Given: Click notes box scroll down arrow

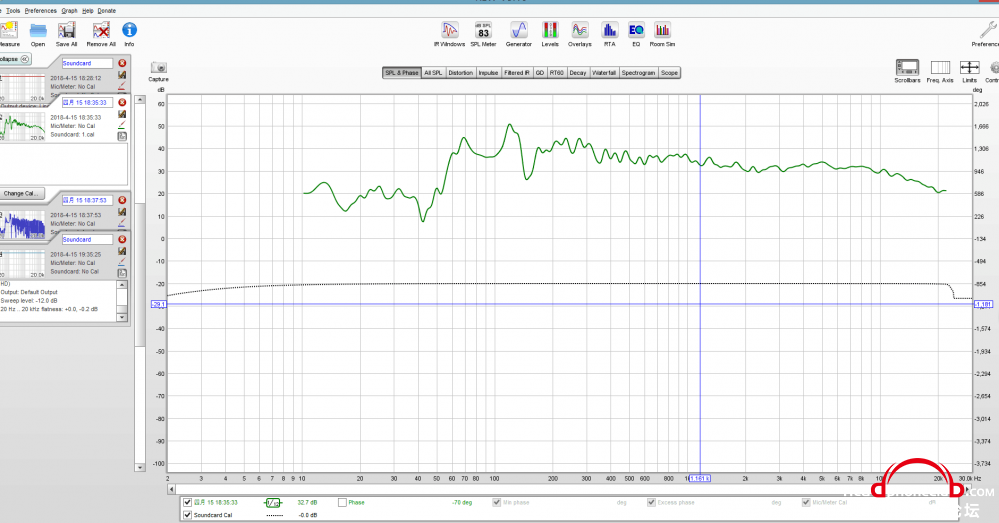Looking at the screenshot, I should click(x=122, y=317).
